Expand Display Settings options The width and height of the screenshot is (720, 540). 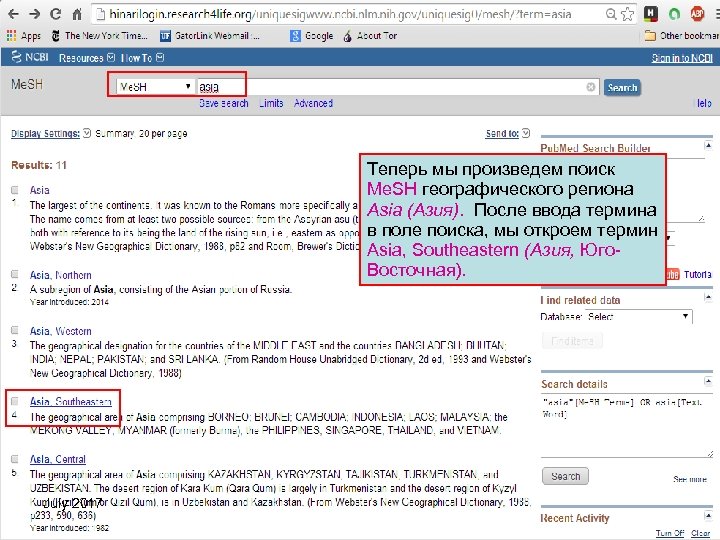(51, 134)
